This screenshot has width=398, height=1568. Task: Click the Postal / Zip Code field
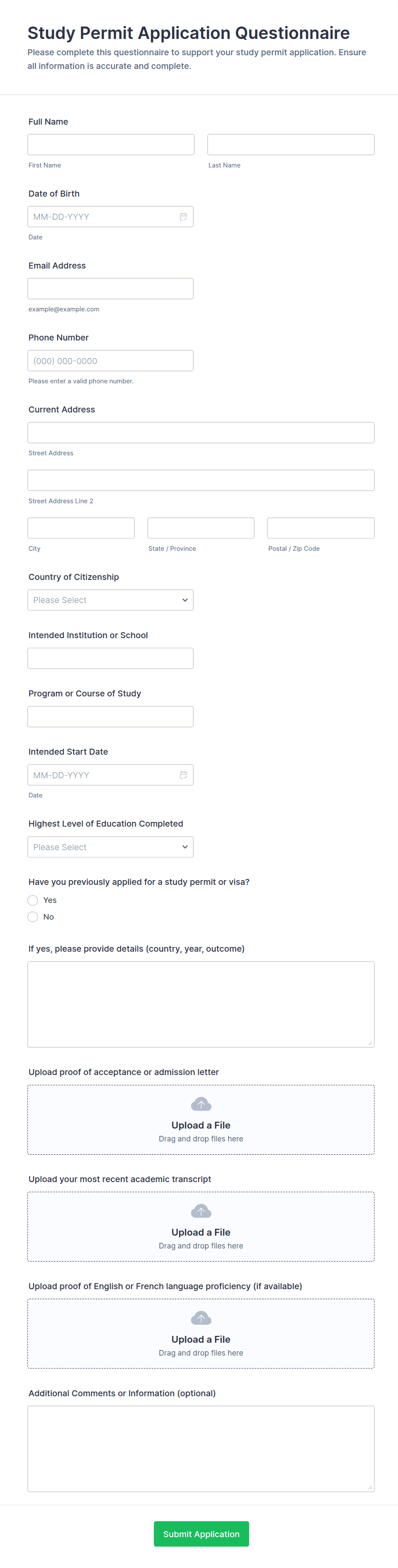320,528
